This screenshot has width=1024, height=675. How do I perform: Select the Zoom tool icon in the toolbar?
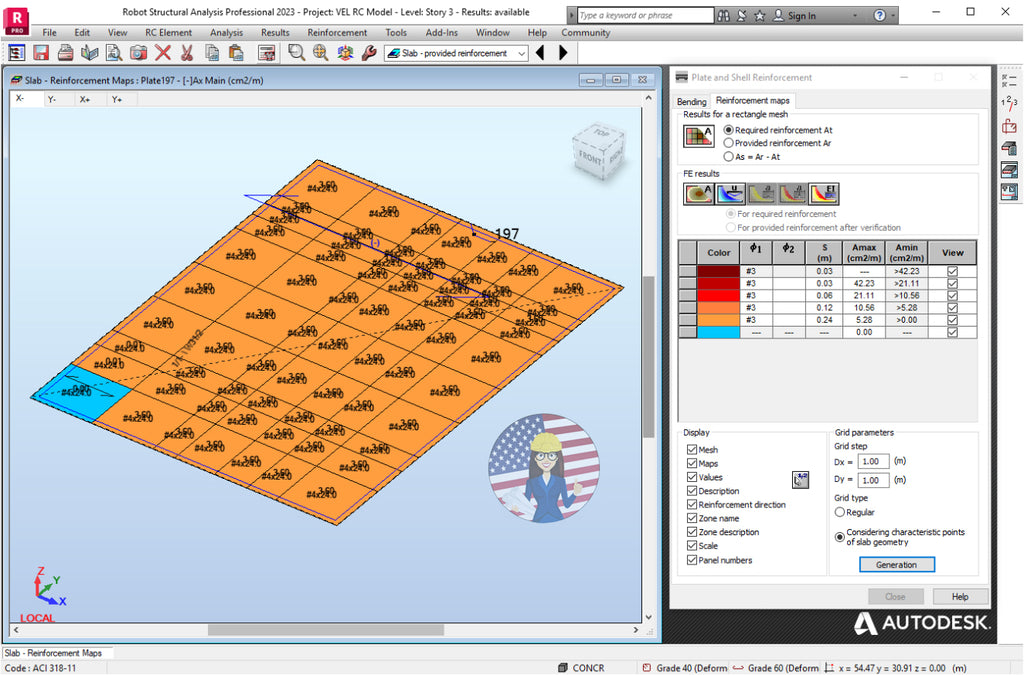coord(296,52)
